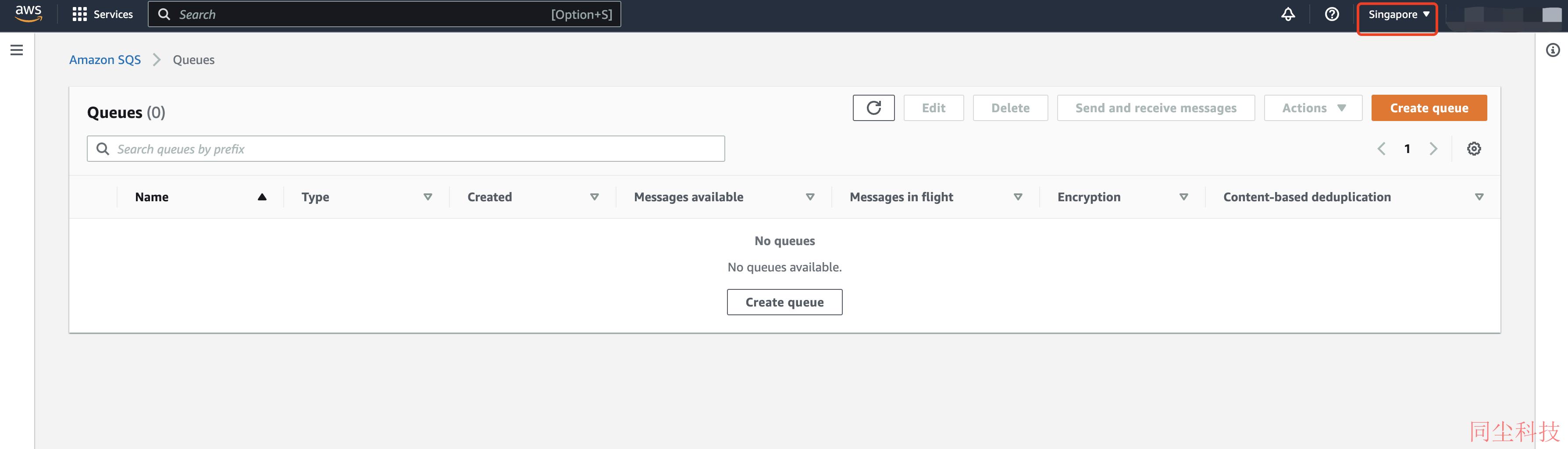
Task: Open the info panel icon
Action: pos(1553,50)
